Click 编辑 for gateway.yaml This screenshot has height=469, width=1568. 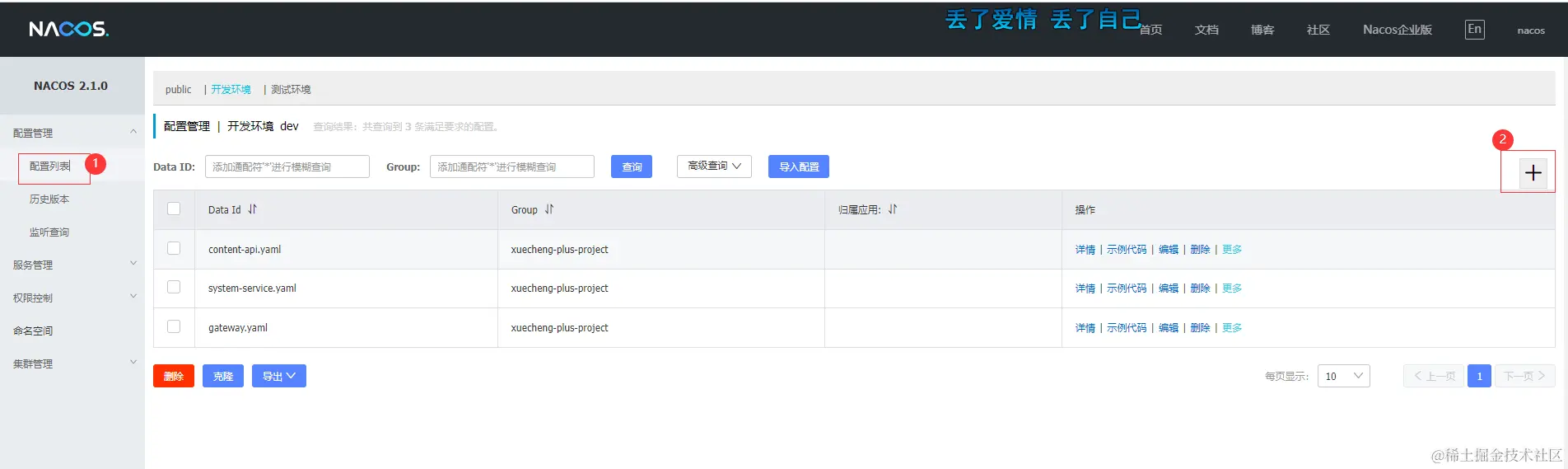pos(1169,328)
